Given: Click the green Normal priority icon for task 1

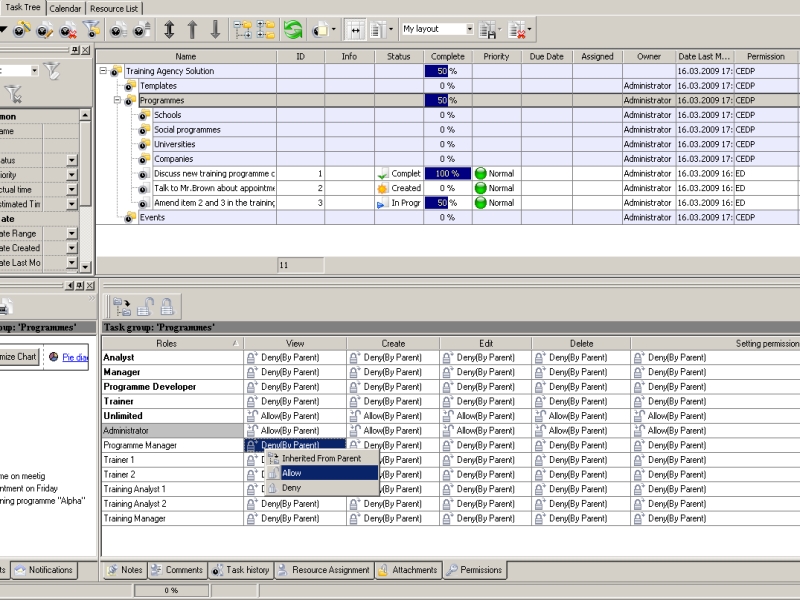Looking at the screenshot, I should point(481,173).
